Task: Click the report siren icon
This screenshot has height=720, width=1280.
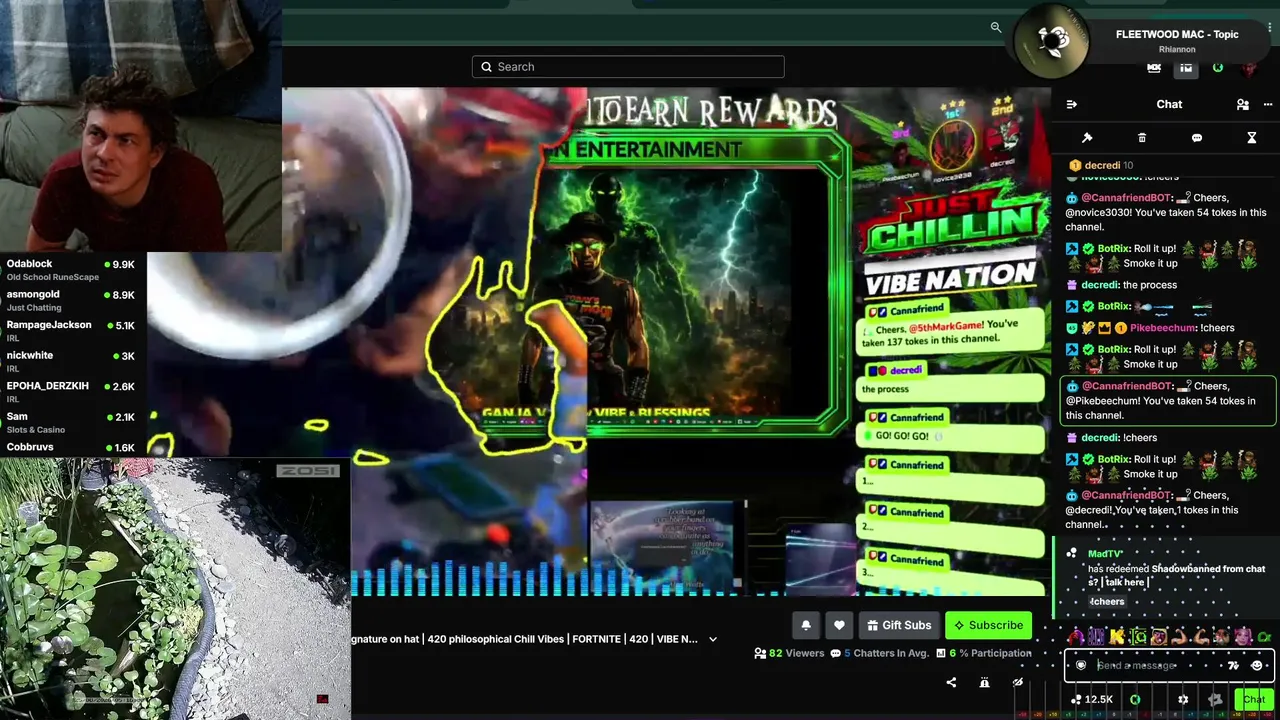Action: (984, 682)
